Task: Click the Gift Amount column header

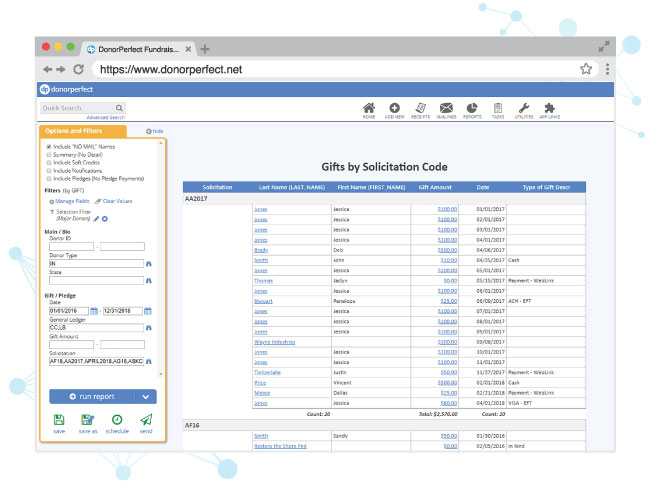Action: 435,187
